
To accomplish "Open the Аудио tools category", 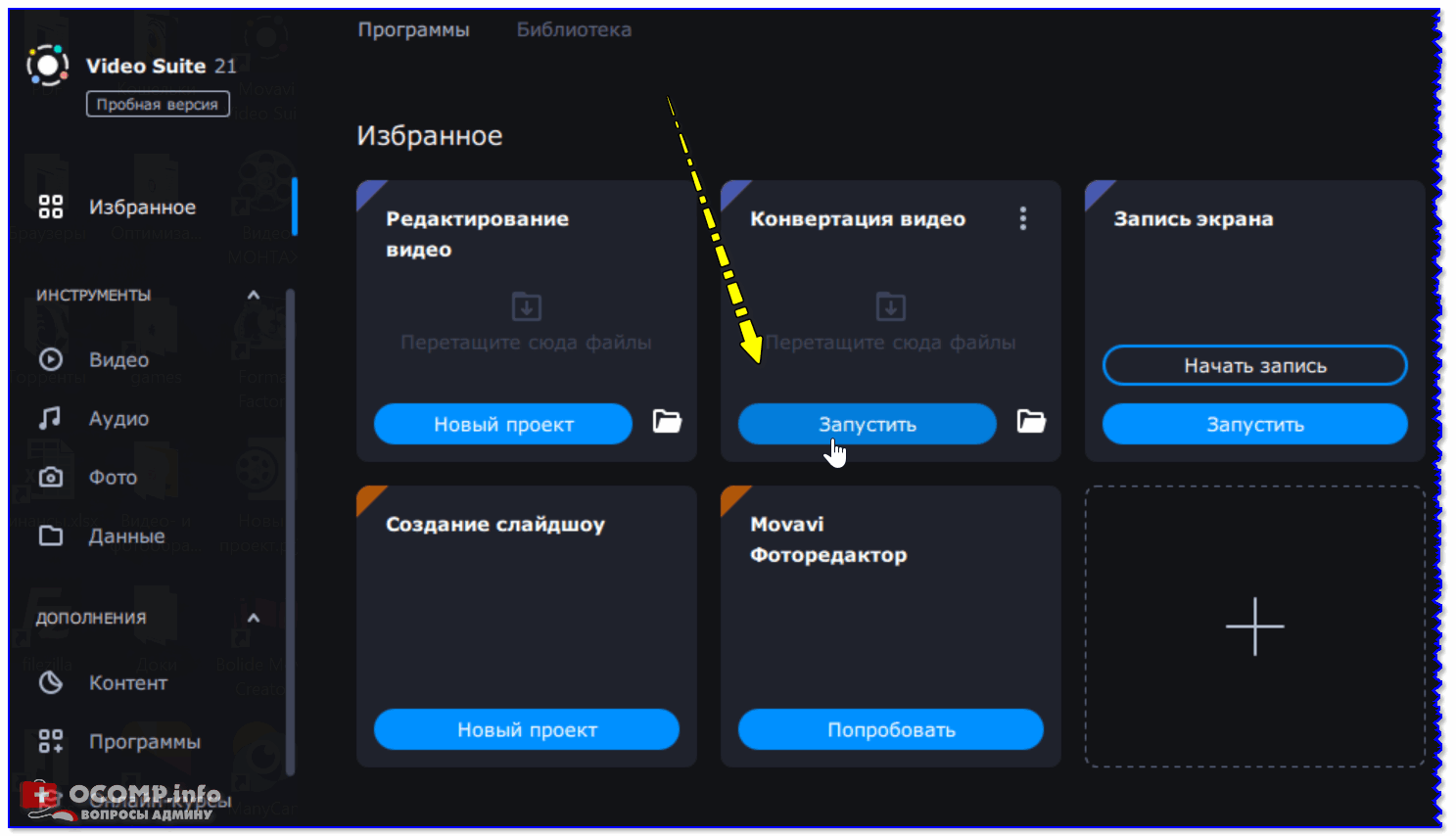I will pyautogui.click(x=118, y=419).
